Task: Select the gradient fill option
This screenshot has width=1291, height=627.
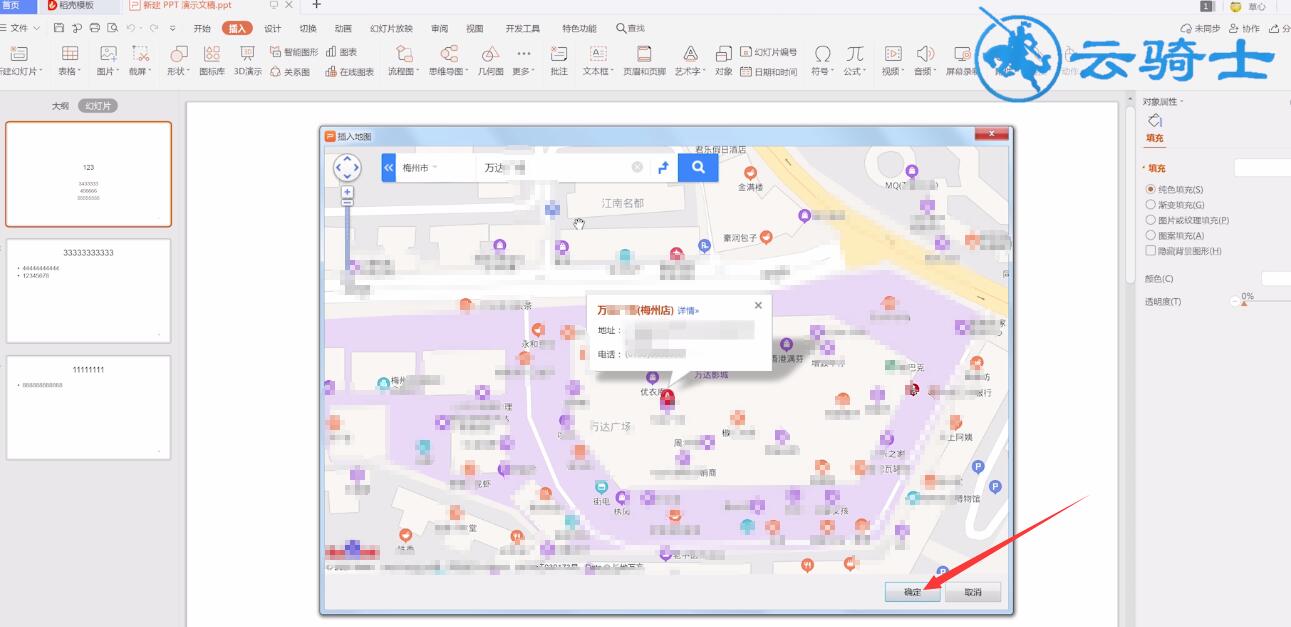Action: coord(1174,205)
